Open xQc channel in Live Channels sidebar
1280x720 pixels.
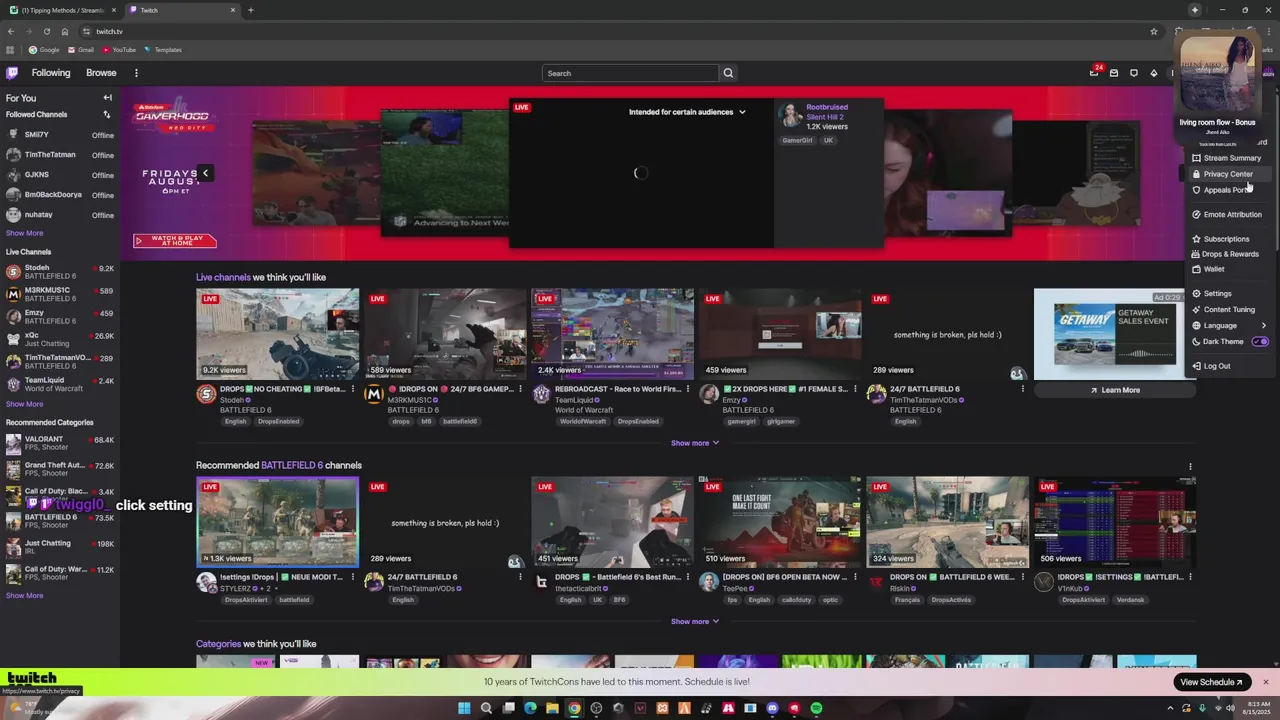[60, 340]
